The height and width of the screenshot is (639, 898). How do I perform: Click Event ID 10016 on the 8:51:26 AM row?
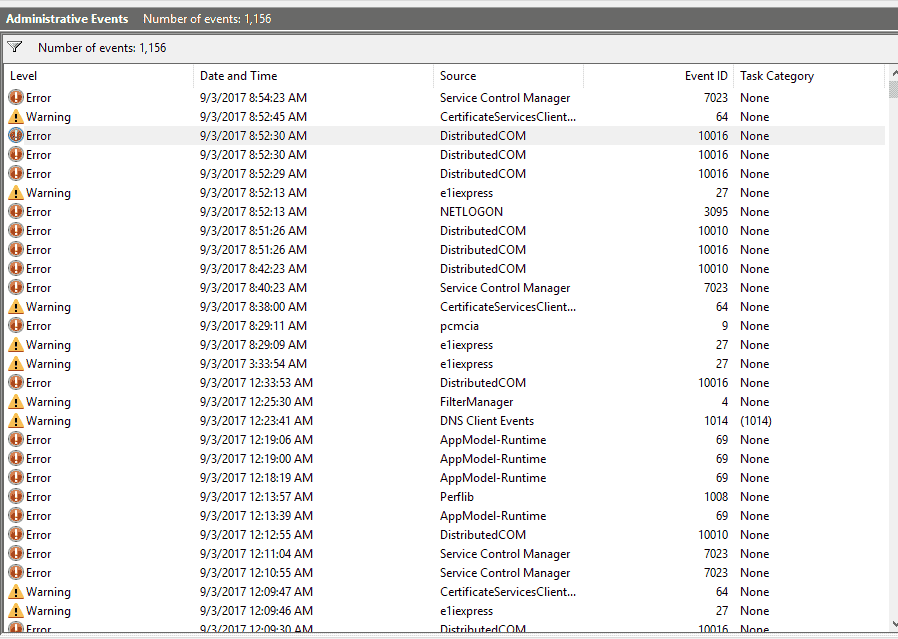pos(713,250)
